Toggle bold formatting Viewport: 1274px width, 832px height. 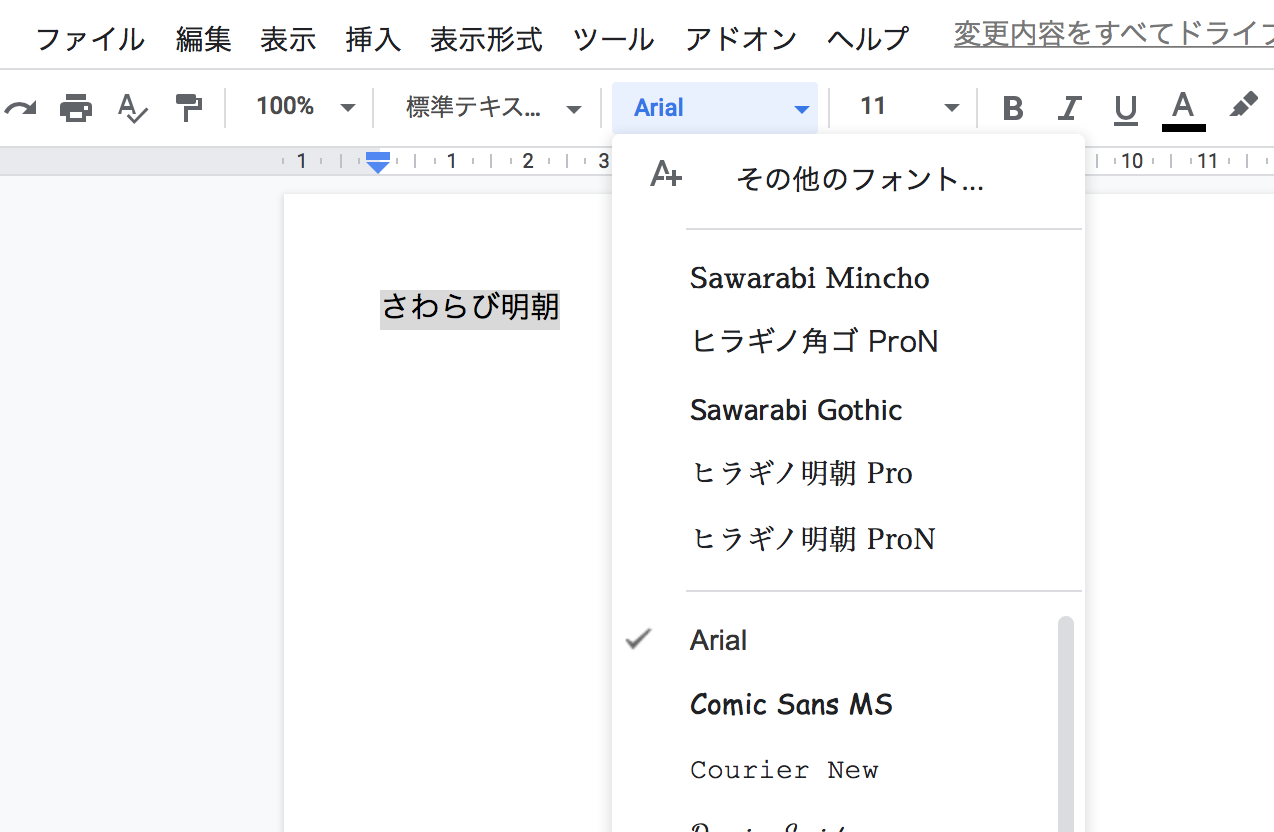point(1013,108)
